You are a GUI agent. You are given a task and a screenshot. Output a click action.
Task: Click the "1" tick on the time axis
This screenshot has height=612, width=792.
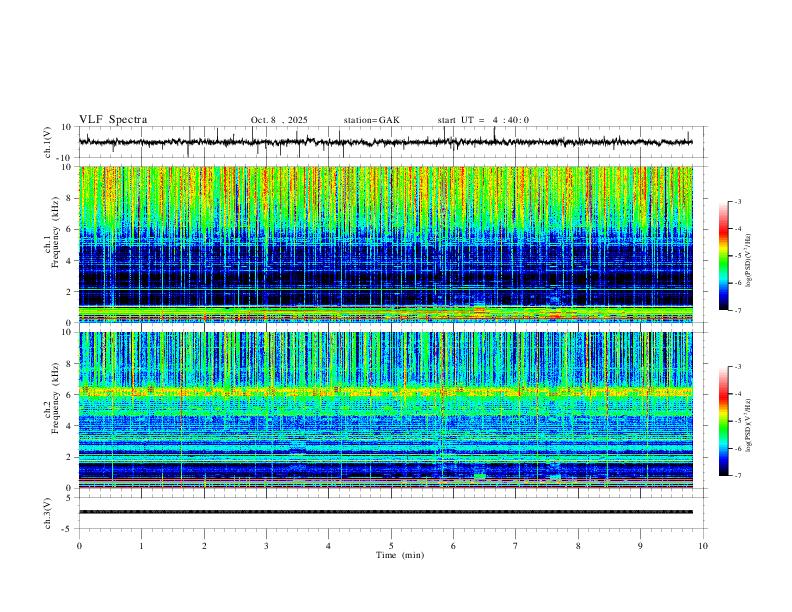[x=141, y=546]
